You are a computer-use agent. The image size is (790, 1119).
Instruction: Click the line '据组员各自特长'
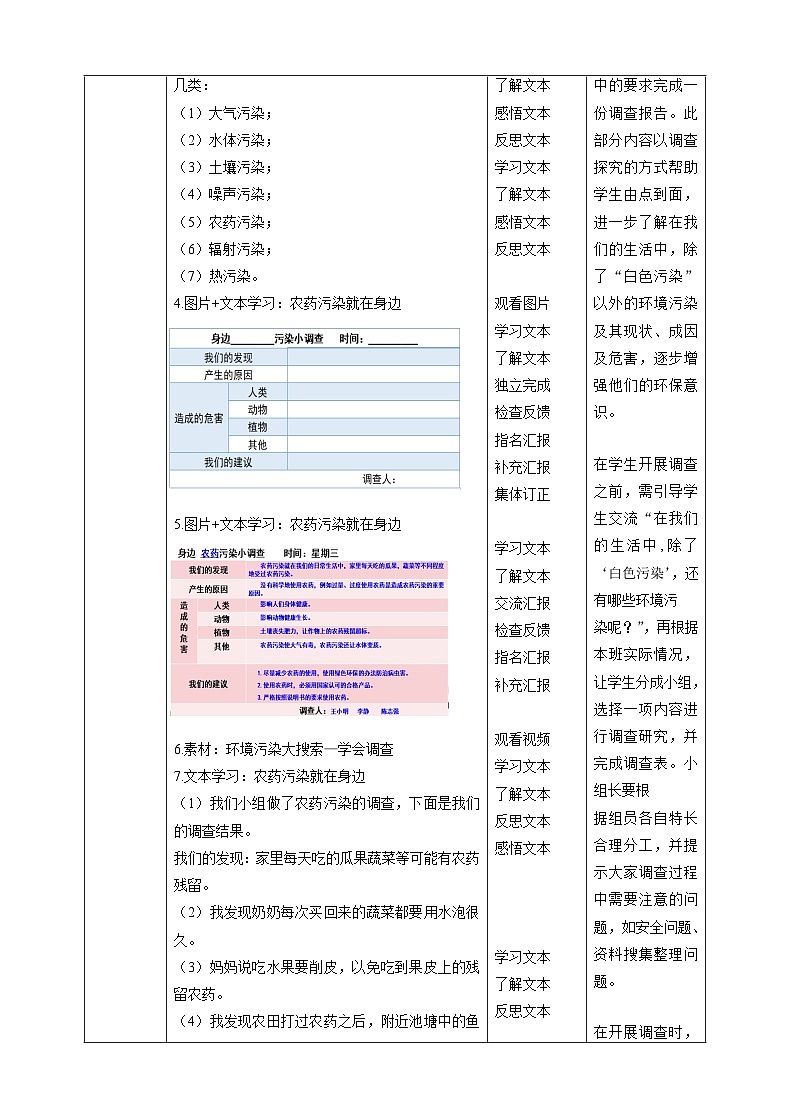coord(646,819)
